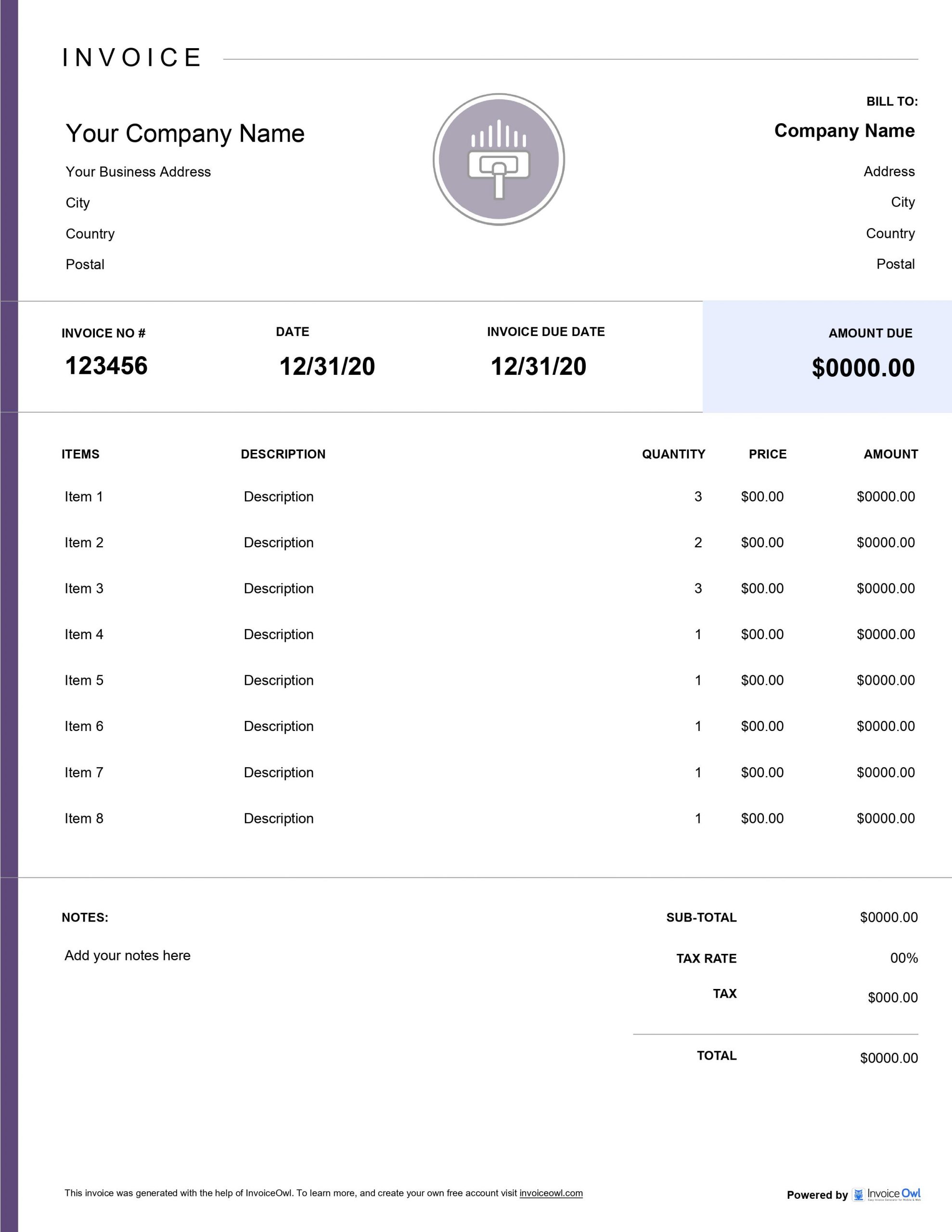Viewport: 952px width, 1232px height.
Task: Click the Add your notes here text
Action: pyautogui.click(x=128, y=956)
